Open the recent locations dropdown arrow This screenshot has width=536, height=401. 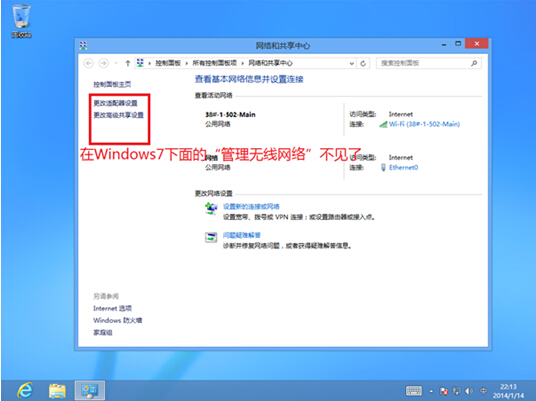(x=116, y=63)
